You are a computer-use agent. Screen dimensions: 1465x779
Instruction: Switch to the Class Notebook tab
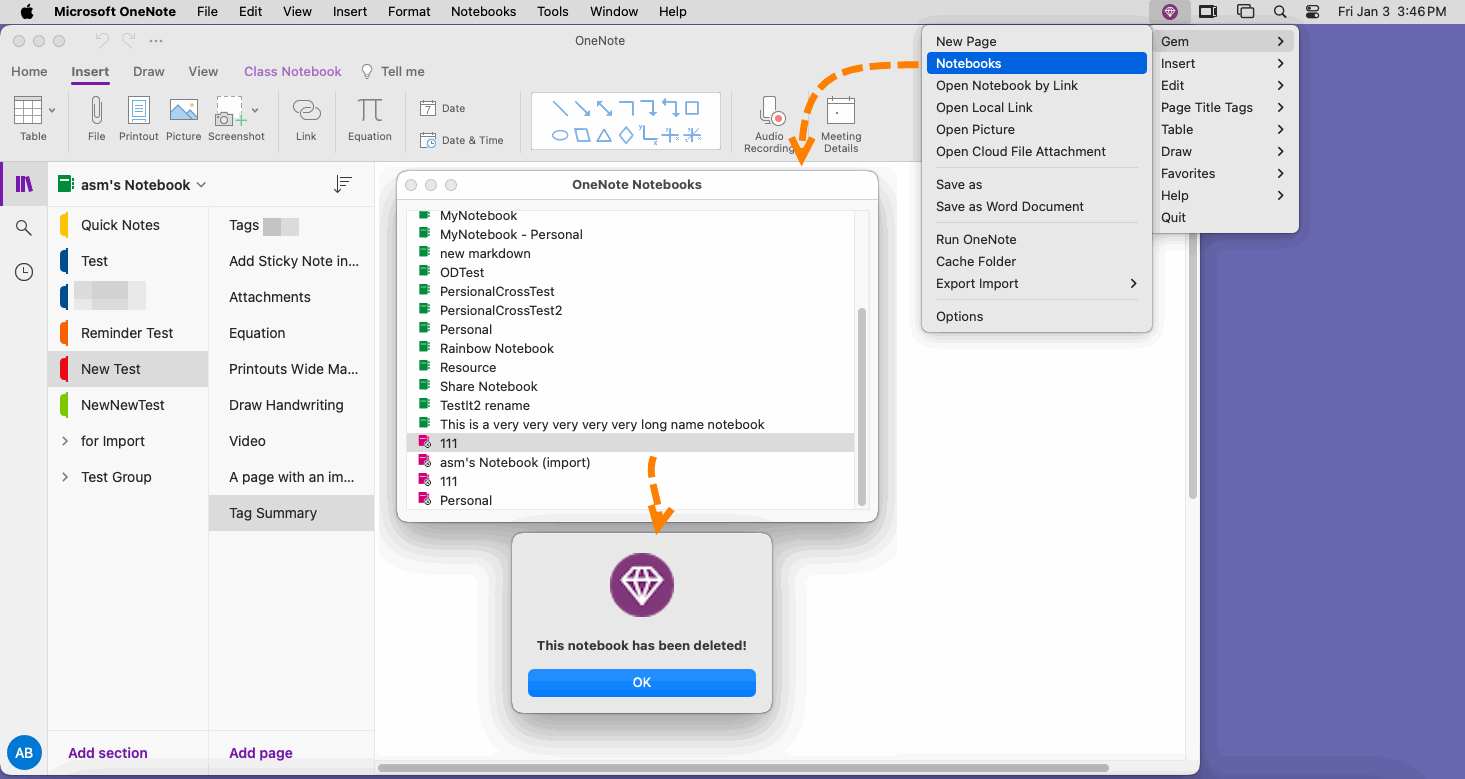pos(293,72)
